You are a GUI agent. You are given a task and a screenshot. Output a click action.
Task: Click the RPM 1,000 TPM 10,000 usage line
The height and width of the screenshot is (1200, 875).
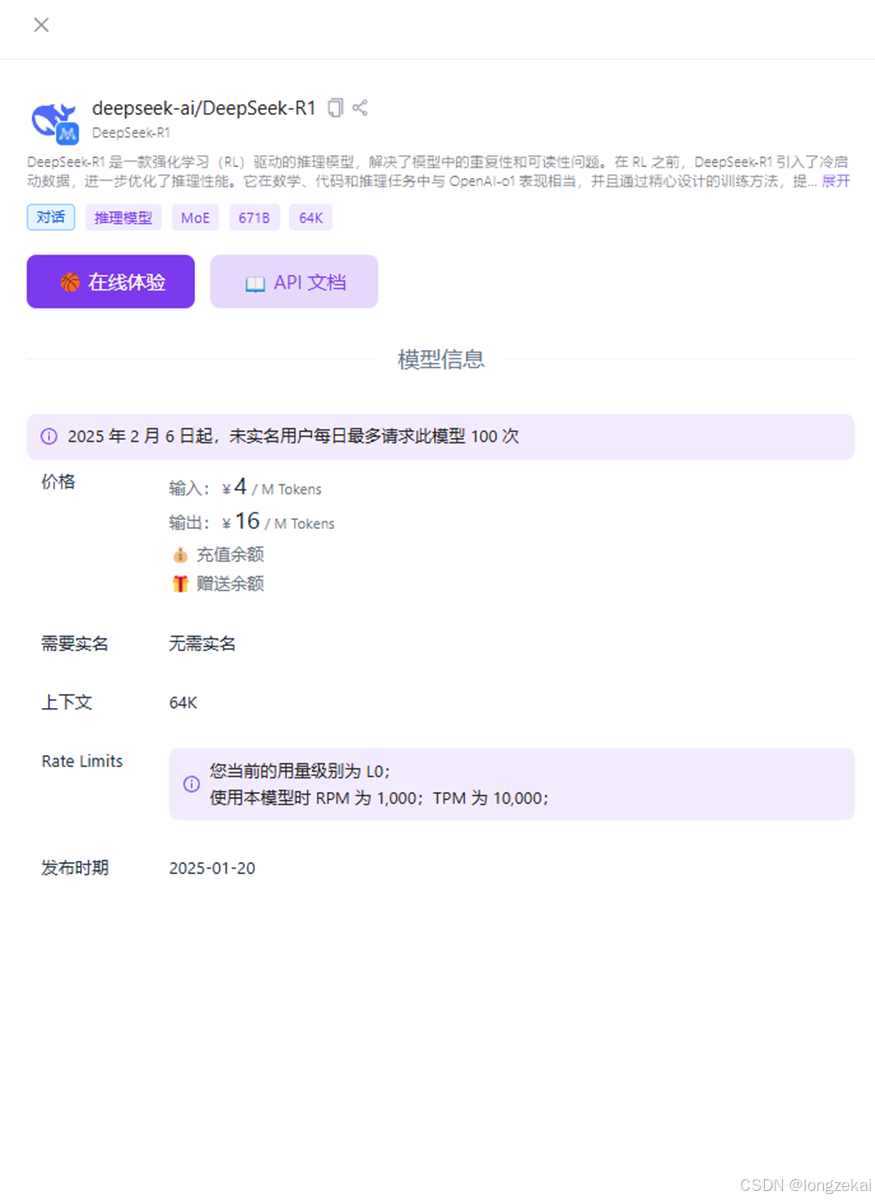pos(380,798)
